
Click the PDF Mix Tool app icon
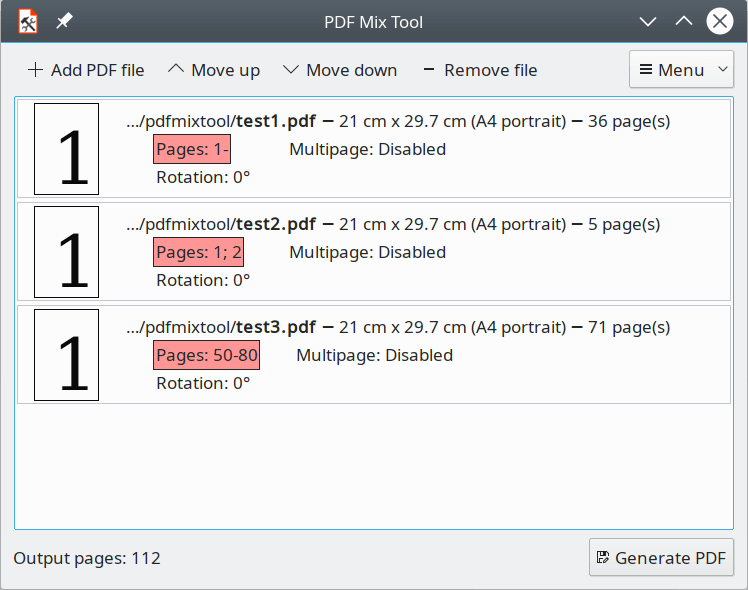28,21
